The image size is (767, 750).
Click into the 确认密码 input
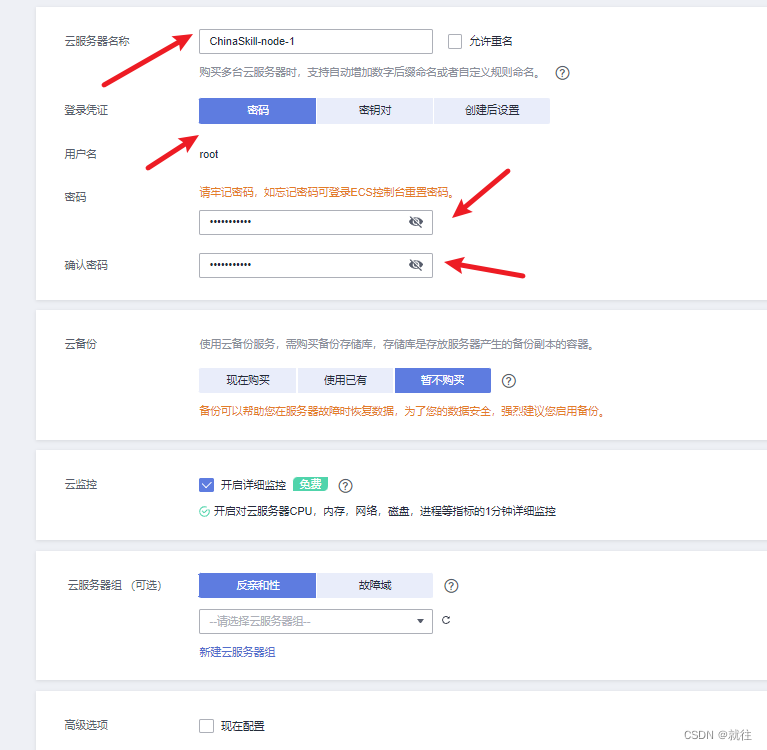pos(316,265)
